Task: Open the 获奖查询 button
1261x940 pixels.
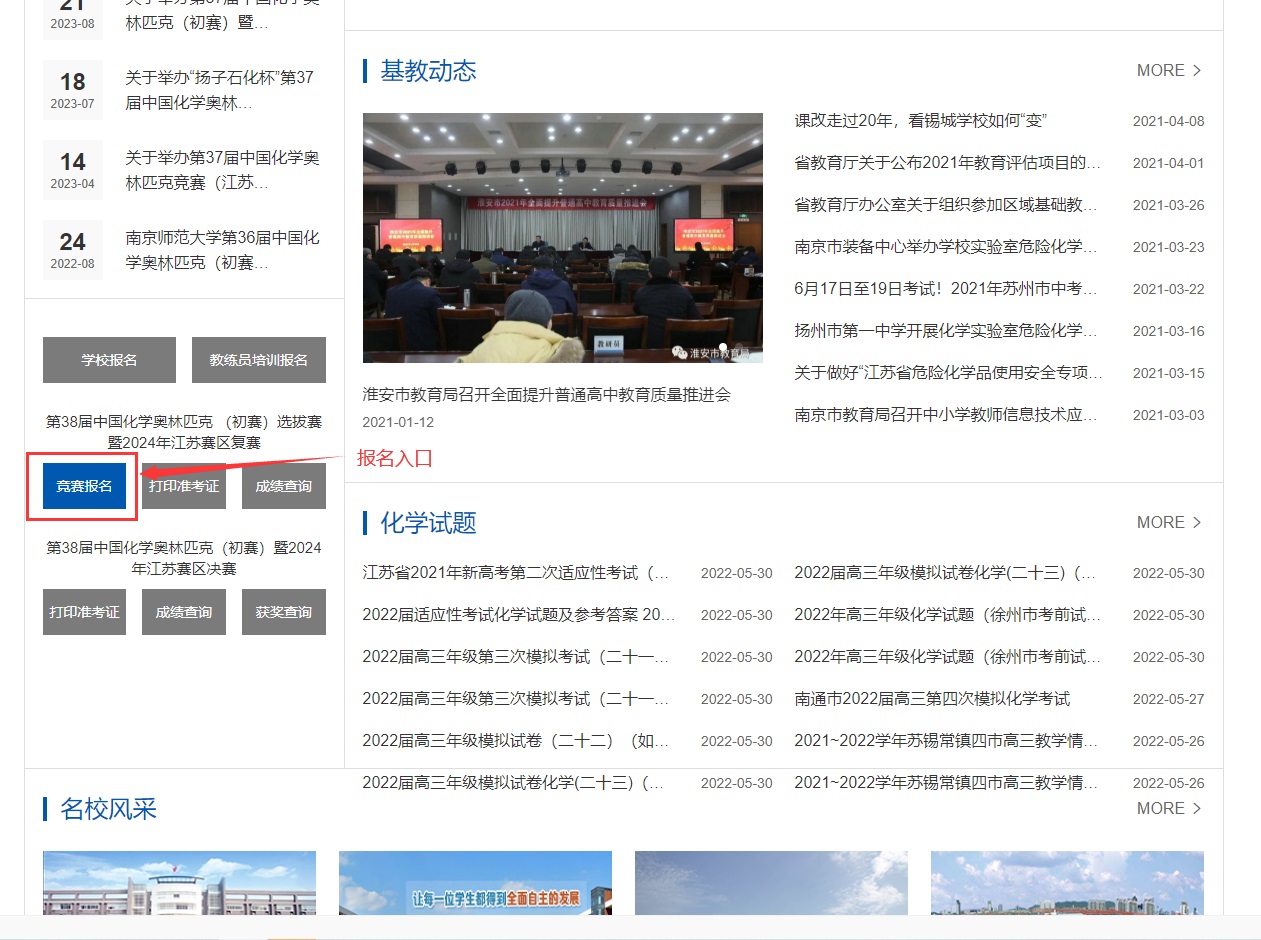Action: click(284, 612)
